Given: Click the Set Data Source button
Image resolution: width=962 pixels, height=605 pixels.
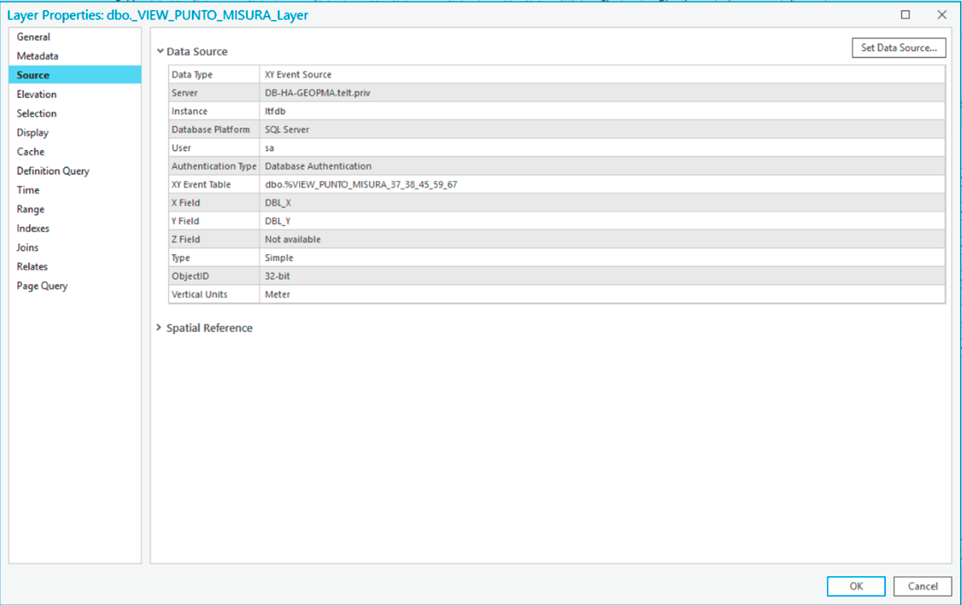Looking at the screenshot, I should pos(897,47).
